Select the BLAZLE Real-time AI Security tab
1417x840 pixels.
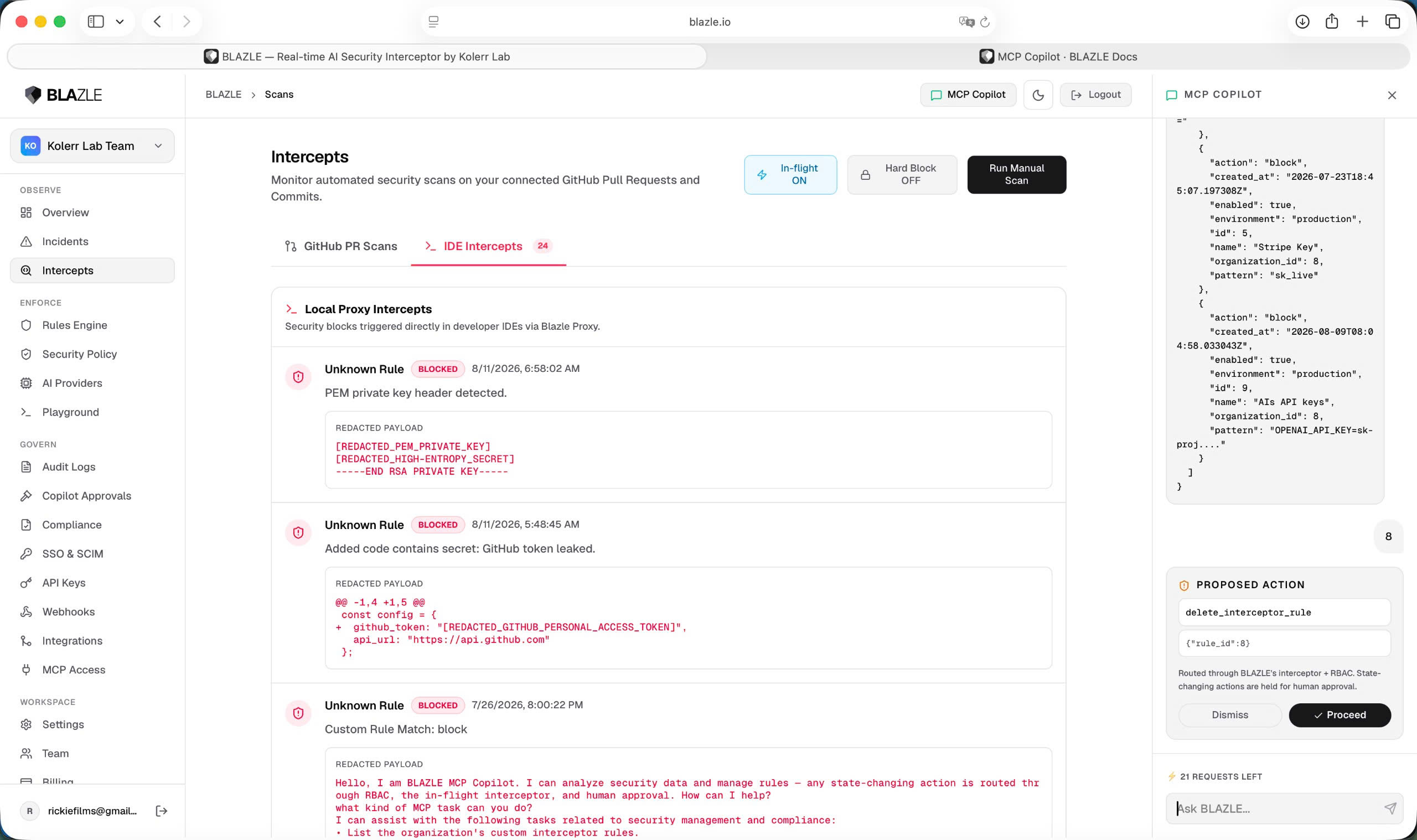(x=357, y=56)
